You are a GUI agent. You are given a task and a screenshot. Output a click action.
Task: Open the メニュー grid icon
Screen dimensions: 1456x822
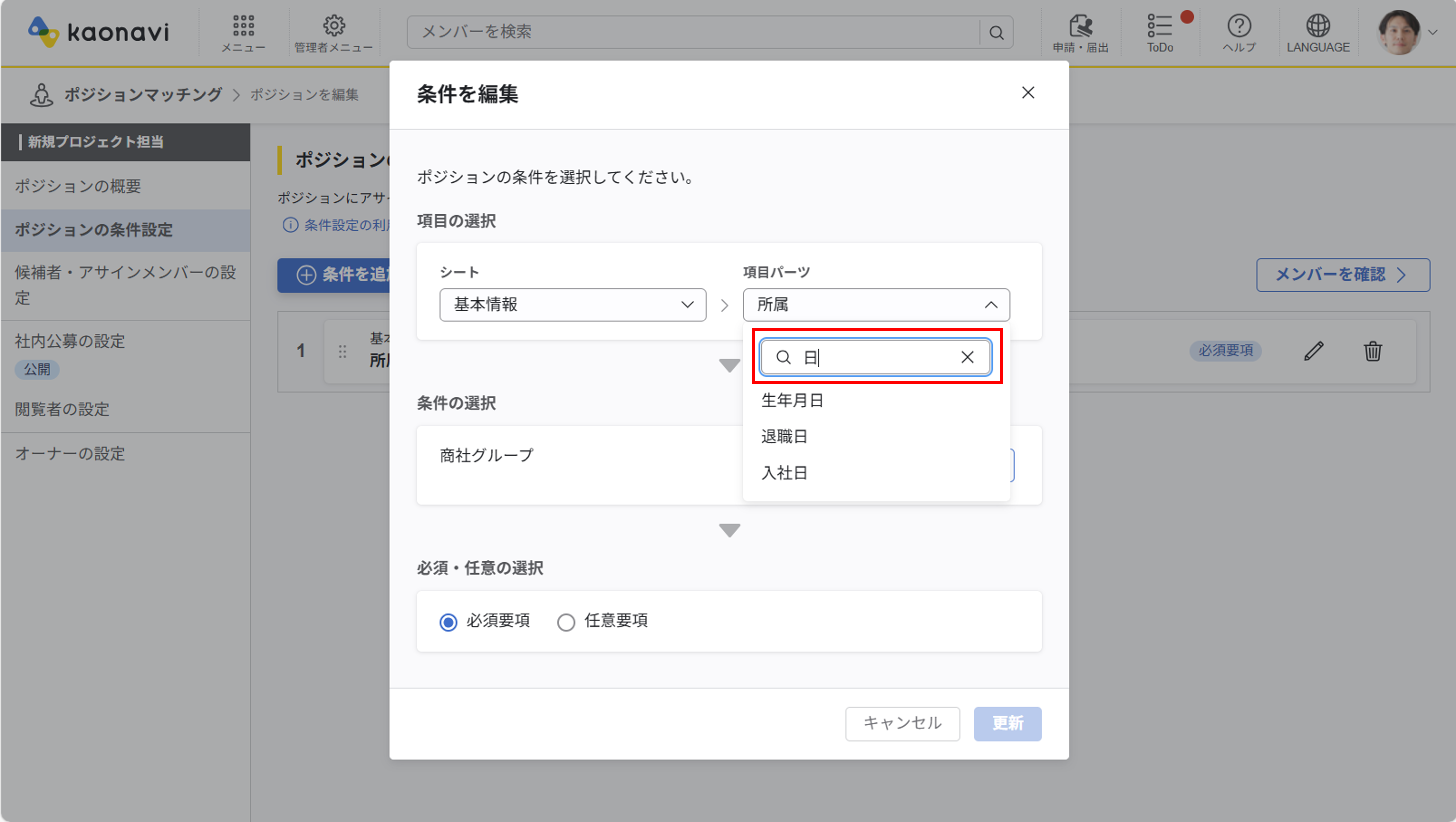(243, 26)
